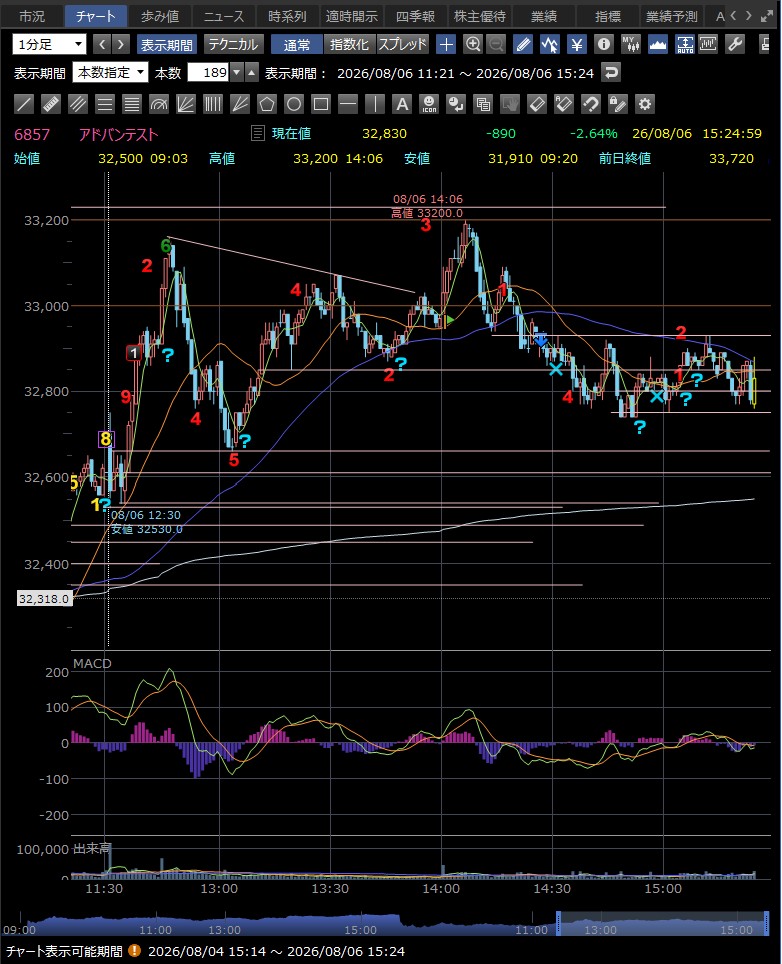Image resolution: width=782 pixels, height=964 pixels.
Task: Decrease bar count with down arrow
Action: 237,73
